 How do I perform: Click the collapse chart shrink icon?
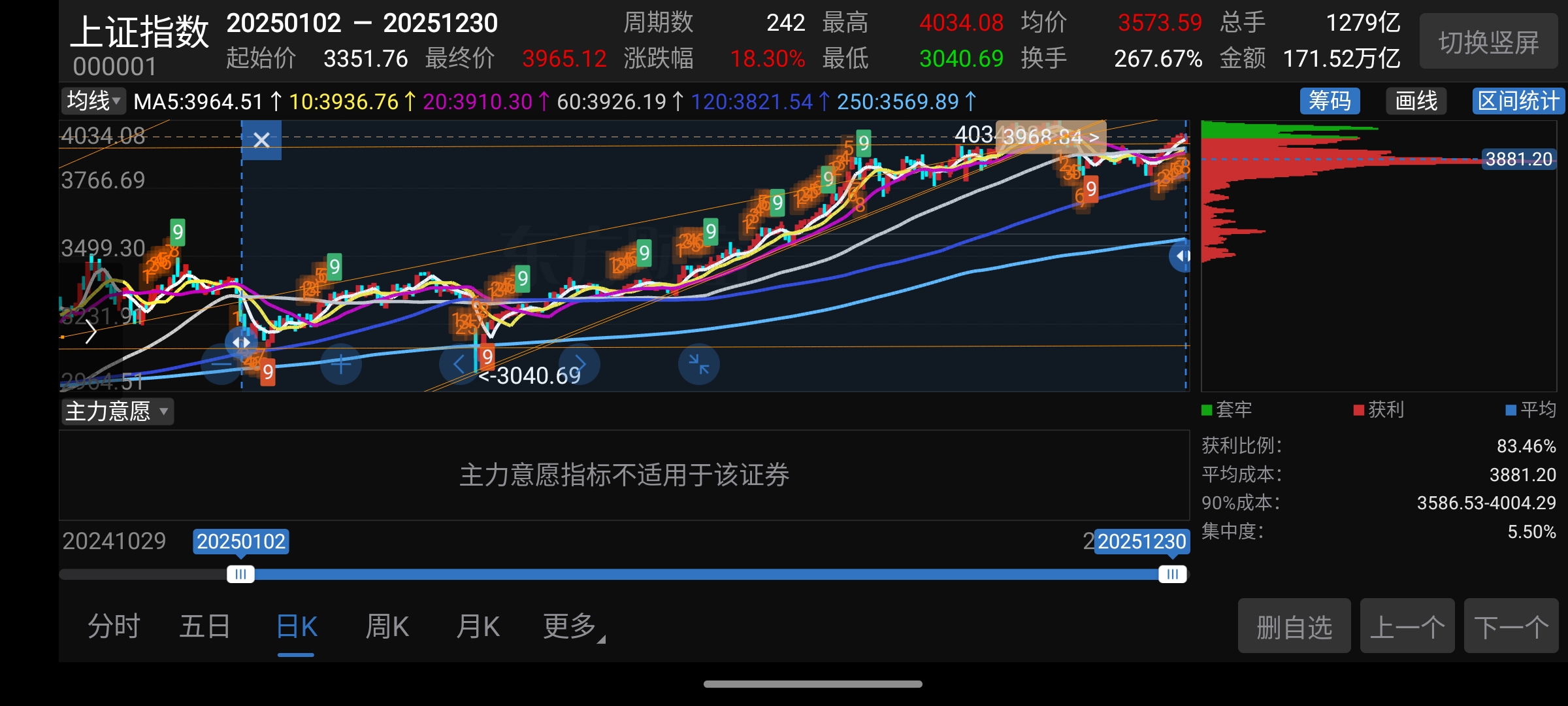pyautogui.click(x=698, y=364)
